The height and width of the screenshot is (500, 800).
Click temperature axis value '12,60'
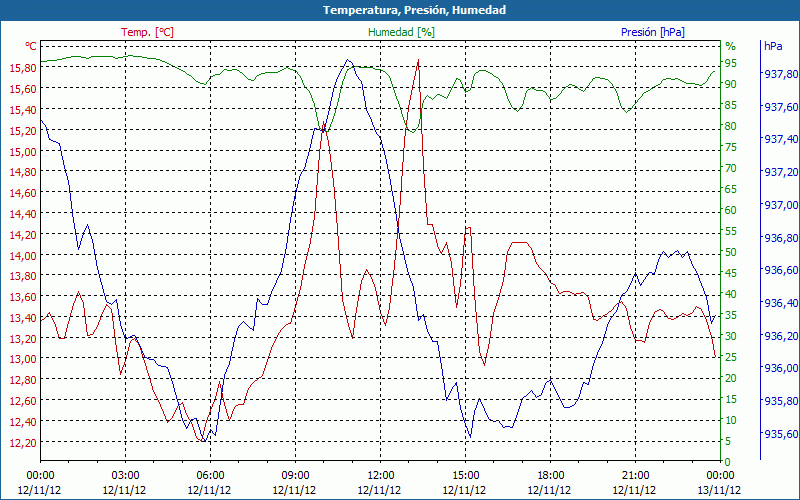23,401
